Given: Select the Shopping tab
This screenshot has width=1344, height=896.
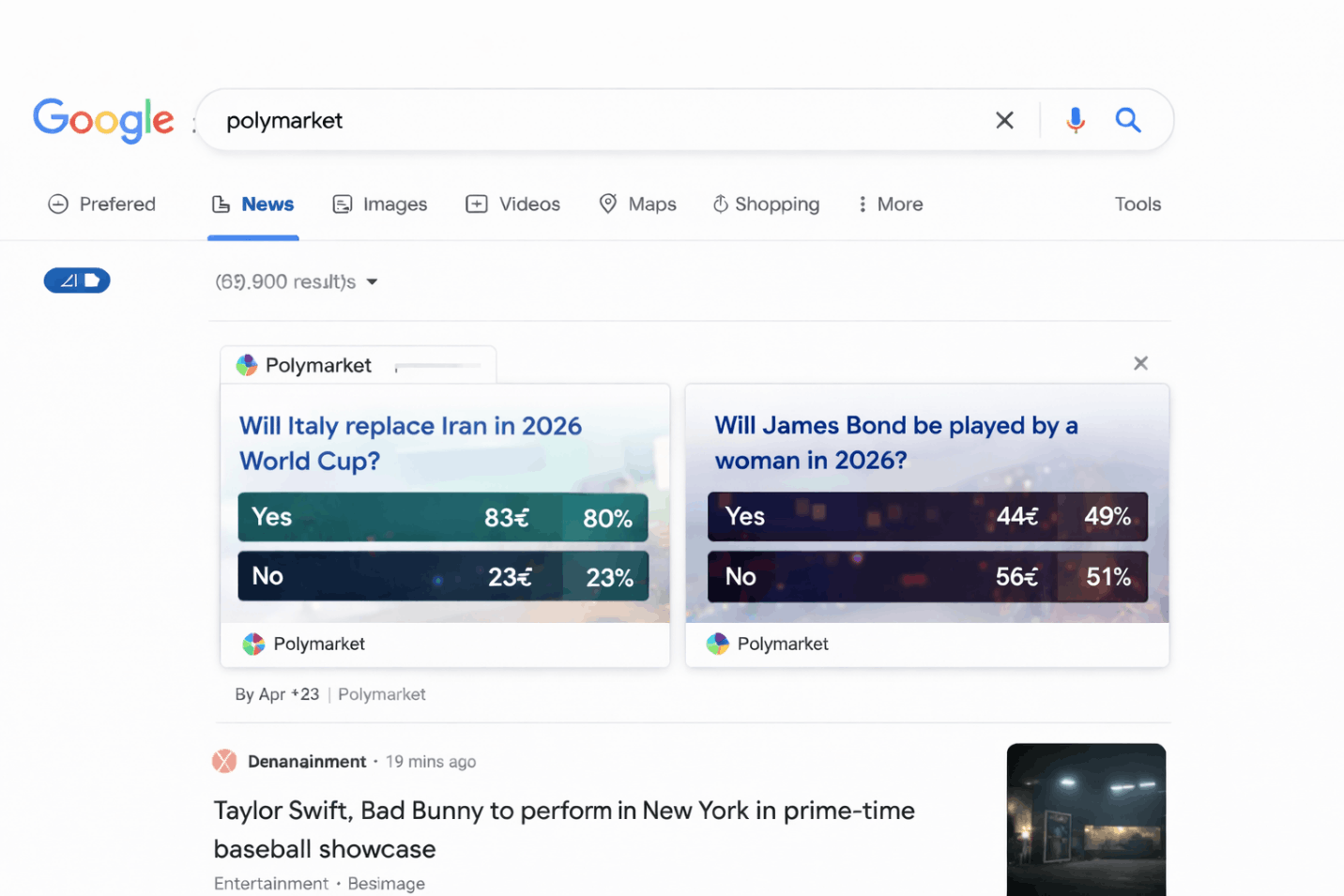Looking at the screenshot, I should [x=766, y=205].
